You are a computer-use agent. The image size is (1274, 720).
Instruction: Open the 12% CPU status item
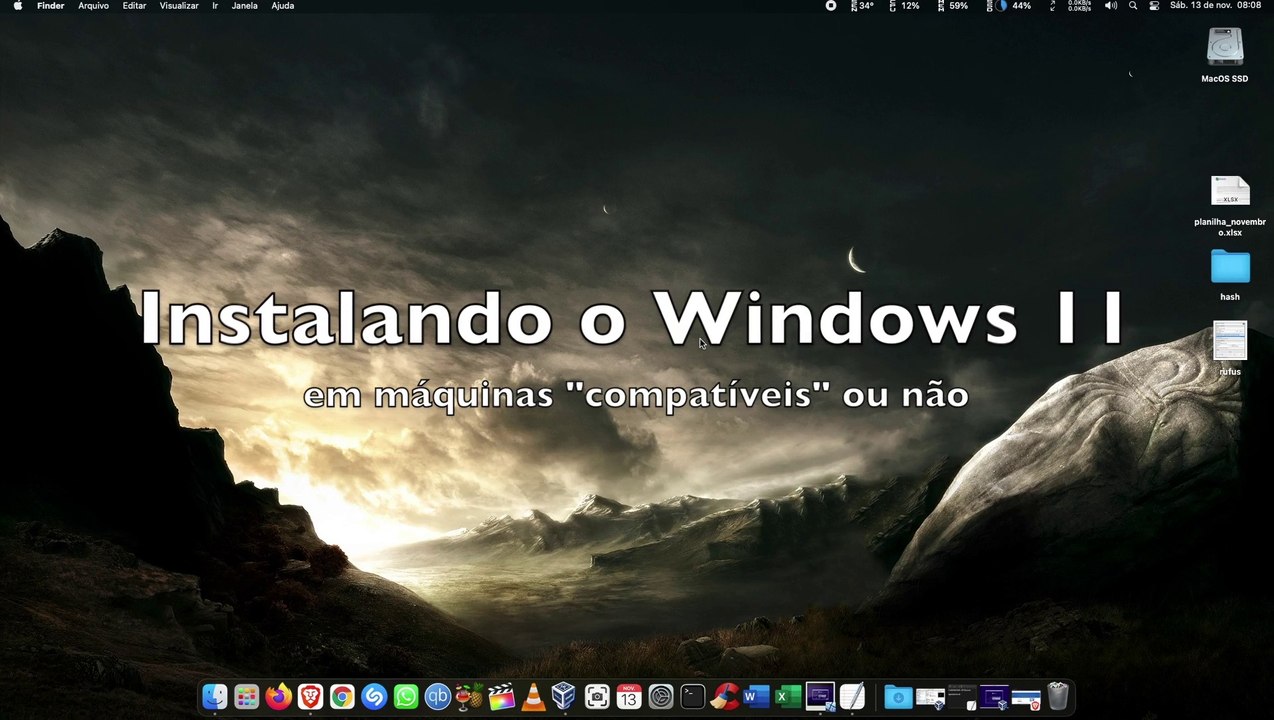904,6
